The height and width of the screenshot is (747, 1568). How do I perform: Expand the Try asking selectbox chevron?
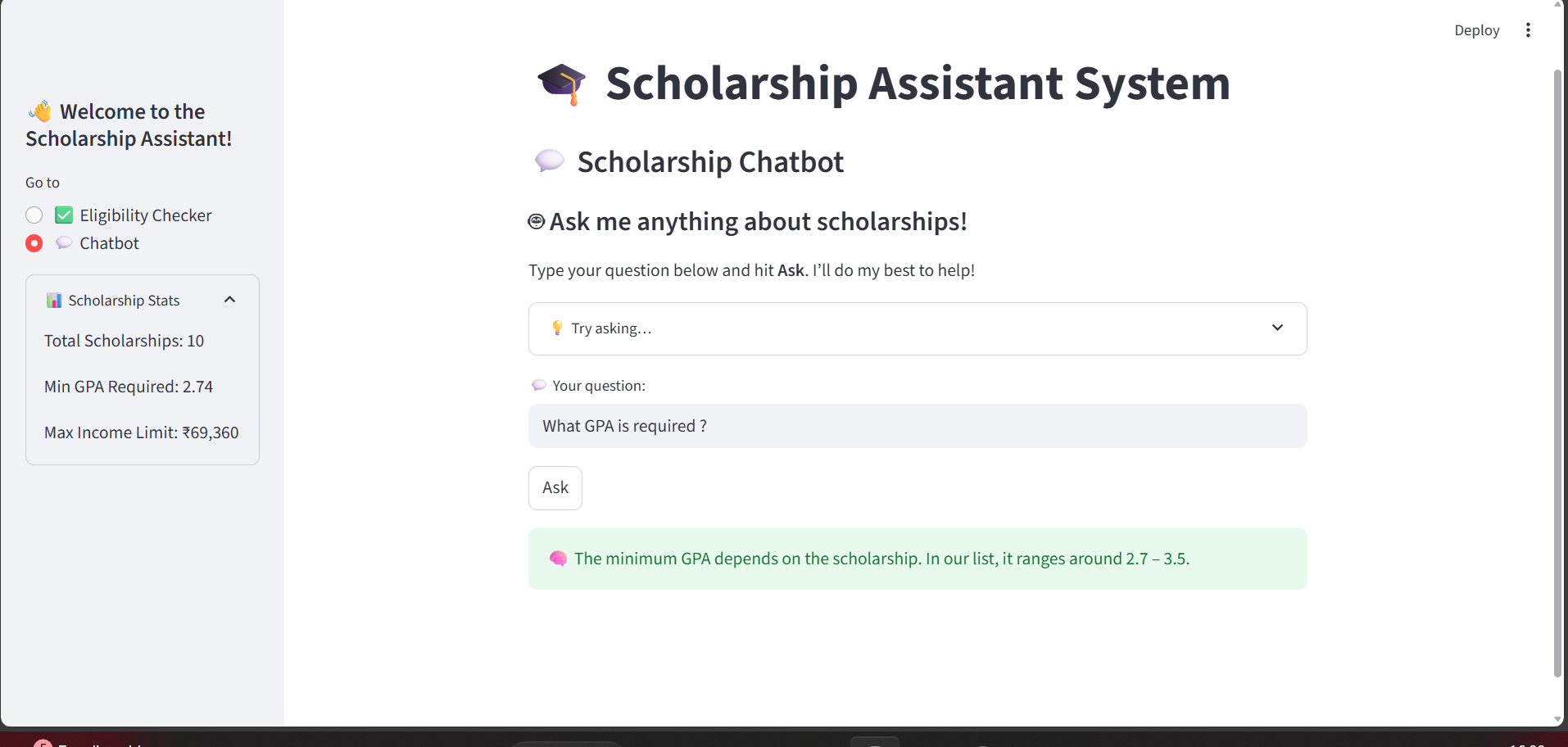pyautogui.click(x=1276, y=328)
